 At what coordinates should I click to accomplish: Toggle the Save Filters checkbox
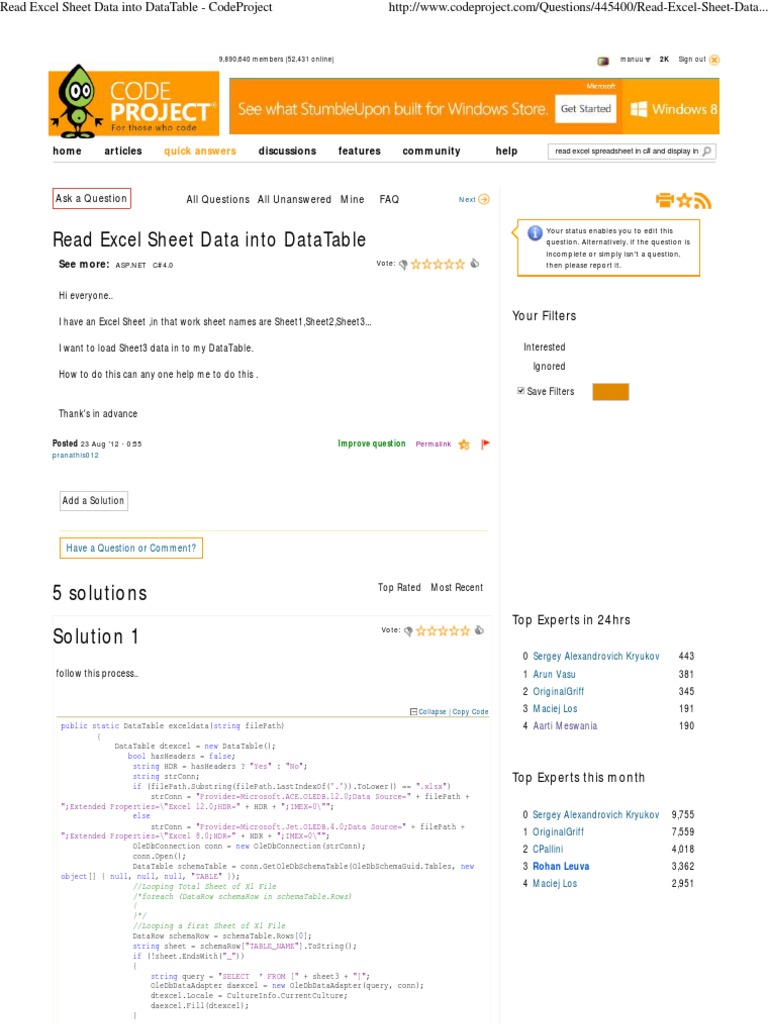click(x=521, y=391)
